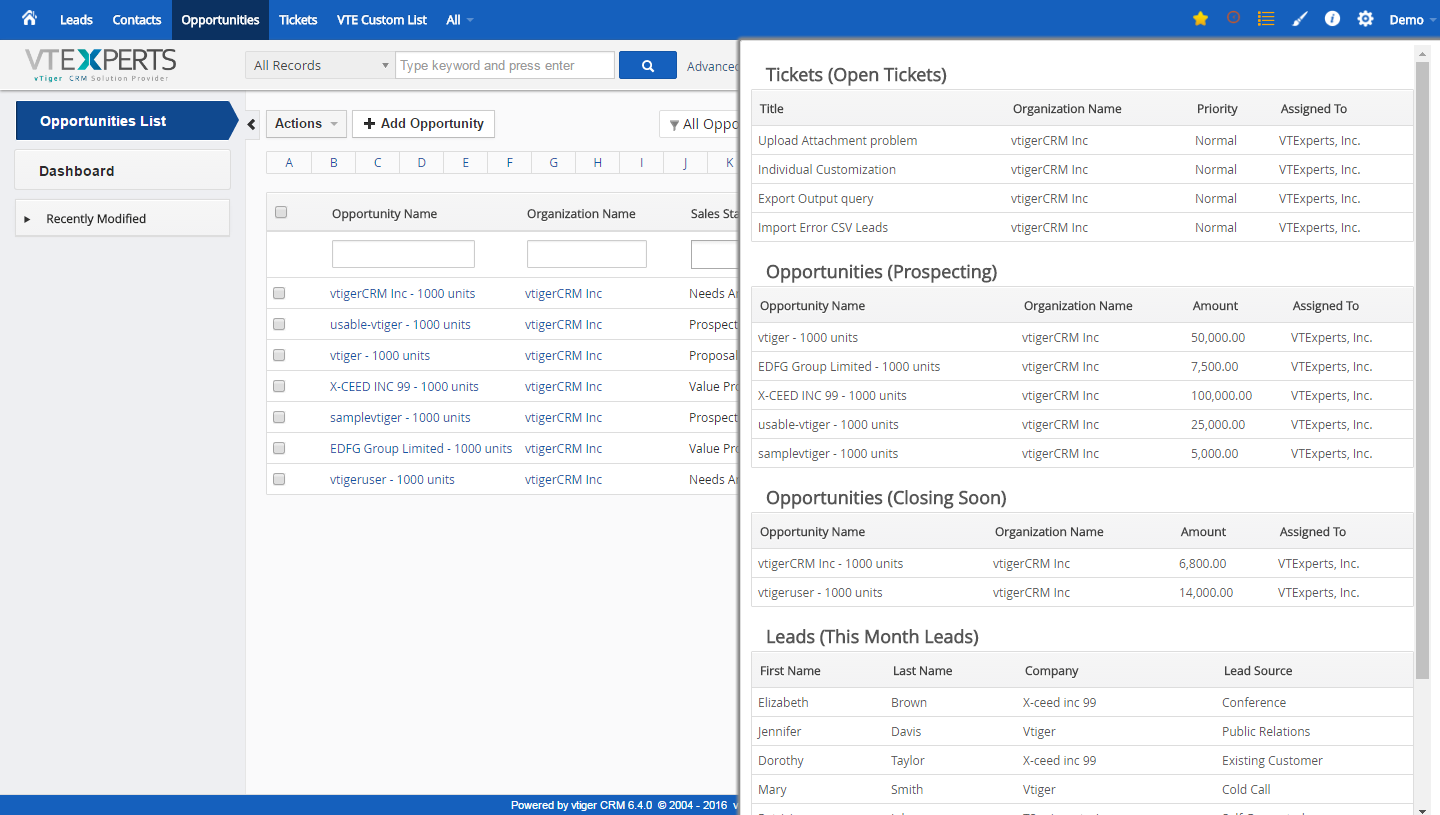The height and width of the screenshot is (815, 1440).
Task: Select the vtigerCRM Inc - 1000 units Closing Soon row
Action: point(1082,563)
